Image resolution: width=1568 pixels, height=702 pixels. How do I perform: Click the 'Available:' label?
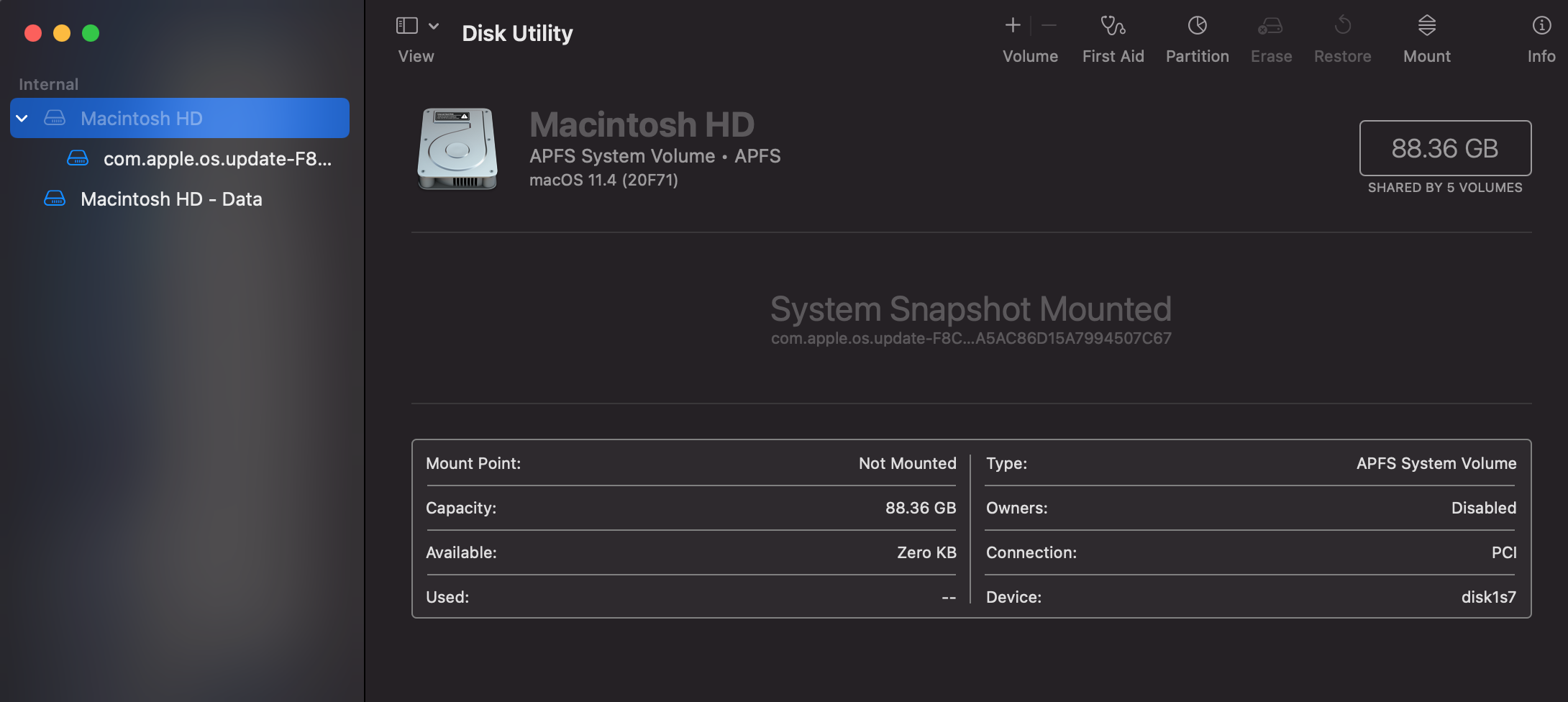pos(461,552)
